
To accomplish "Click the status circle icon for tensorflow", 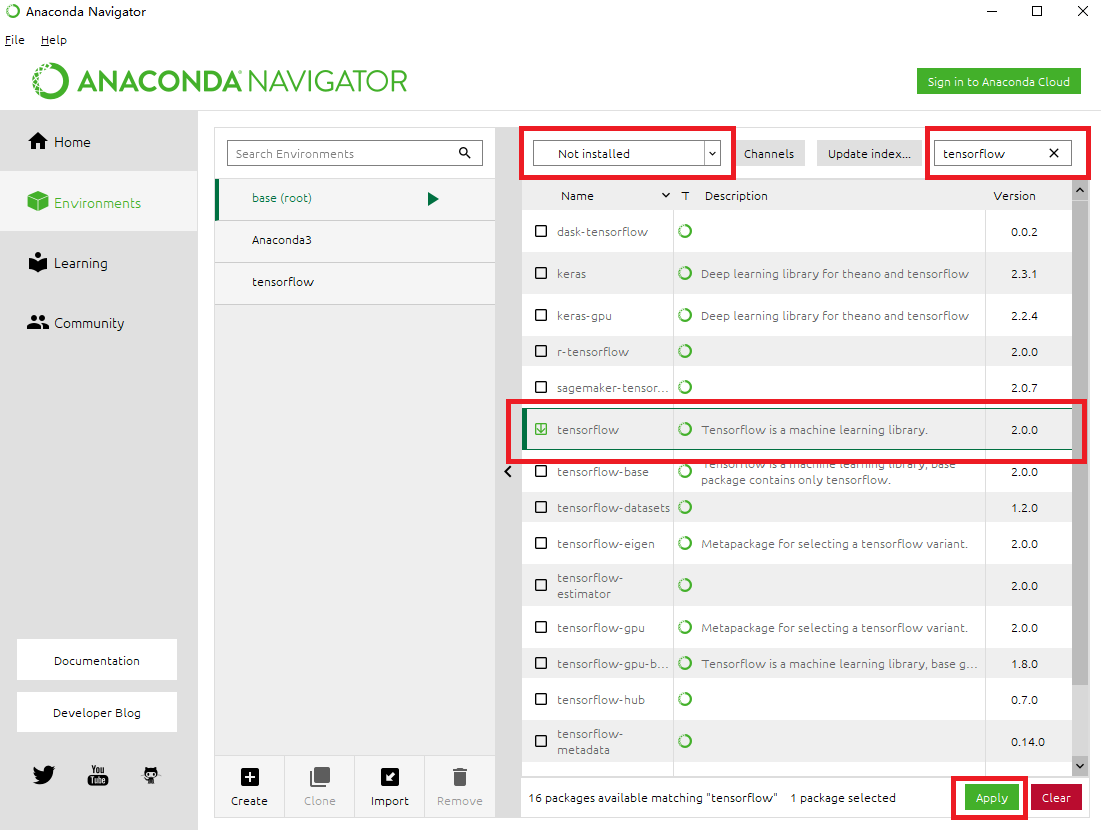I will 685,429.
